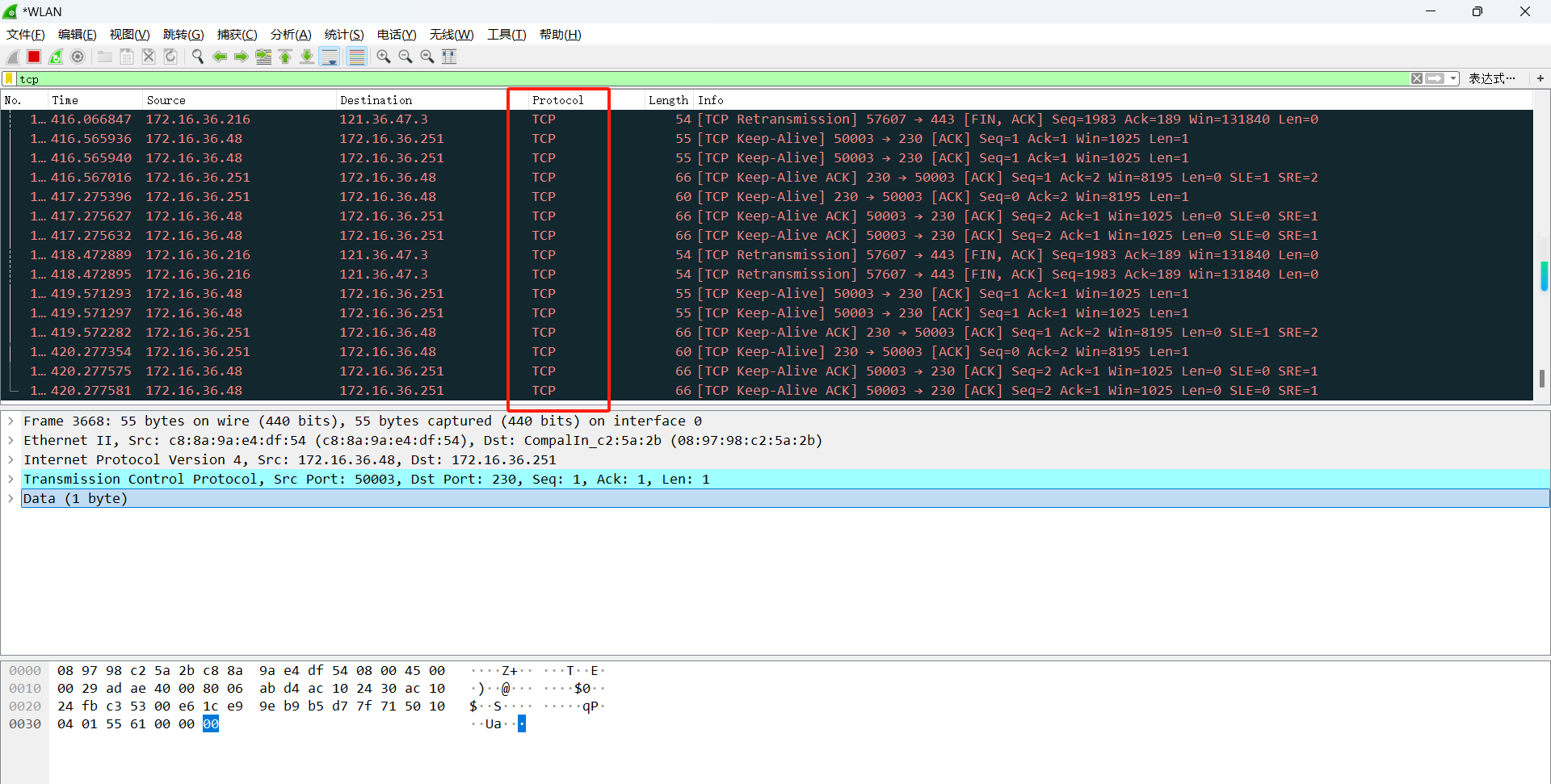
Task: Open the 表达式 expression builder
Action: 1494,78
